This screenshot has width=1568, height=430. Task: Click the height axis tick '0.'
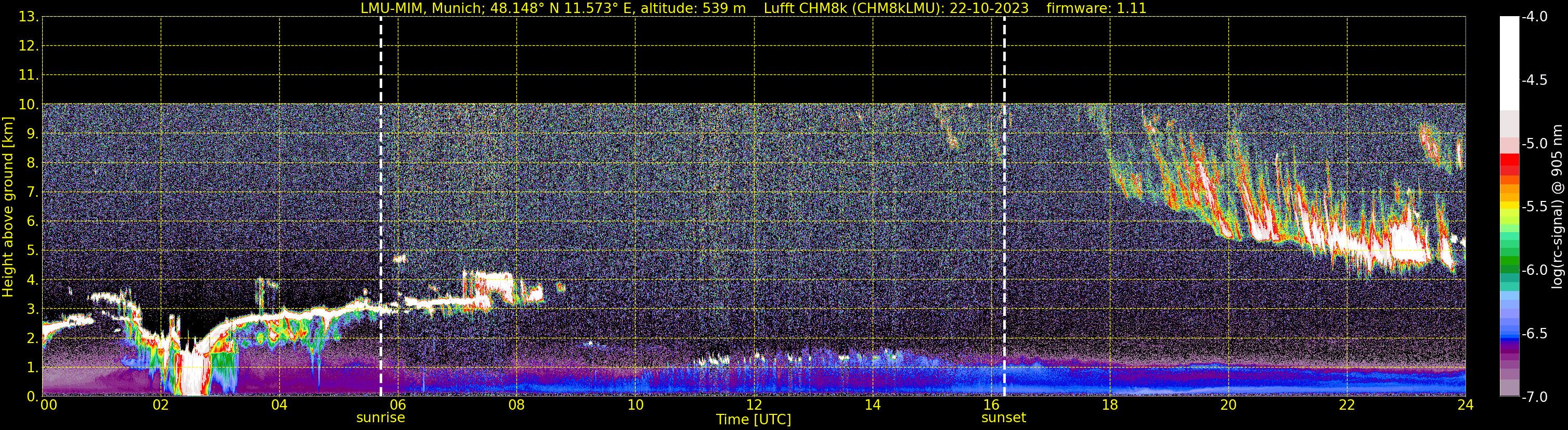tap(32, 397)
